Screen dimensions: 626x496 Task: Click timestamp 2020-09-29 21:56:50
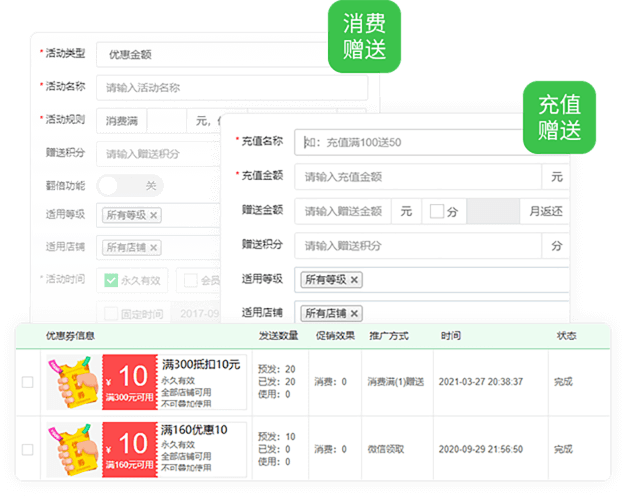pos(481,450)
